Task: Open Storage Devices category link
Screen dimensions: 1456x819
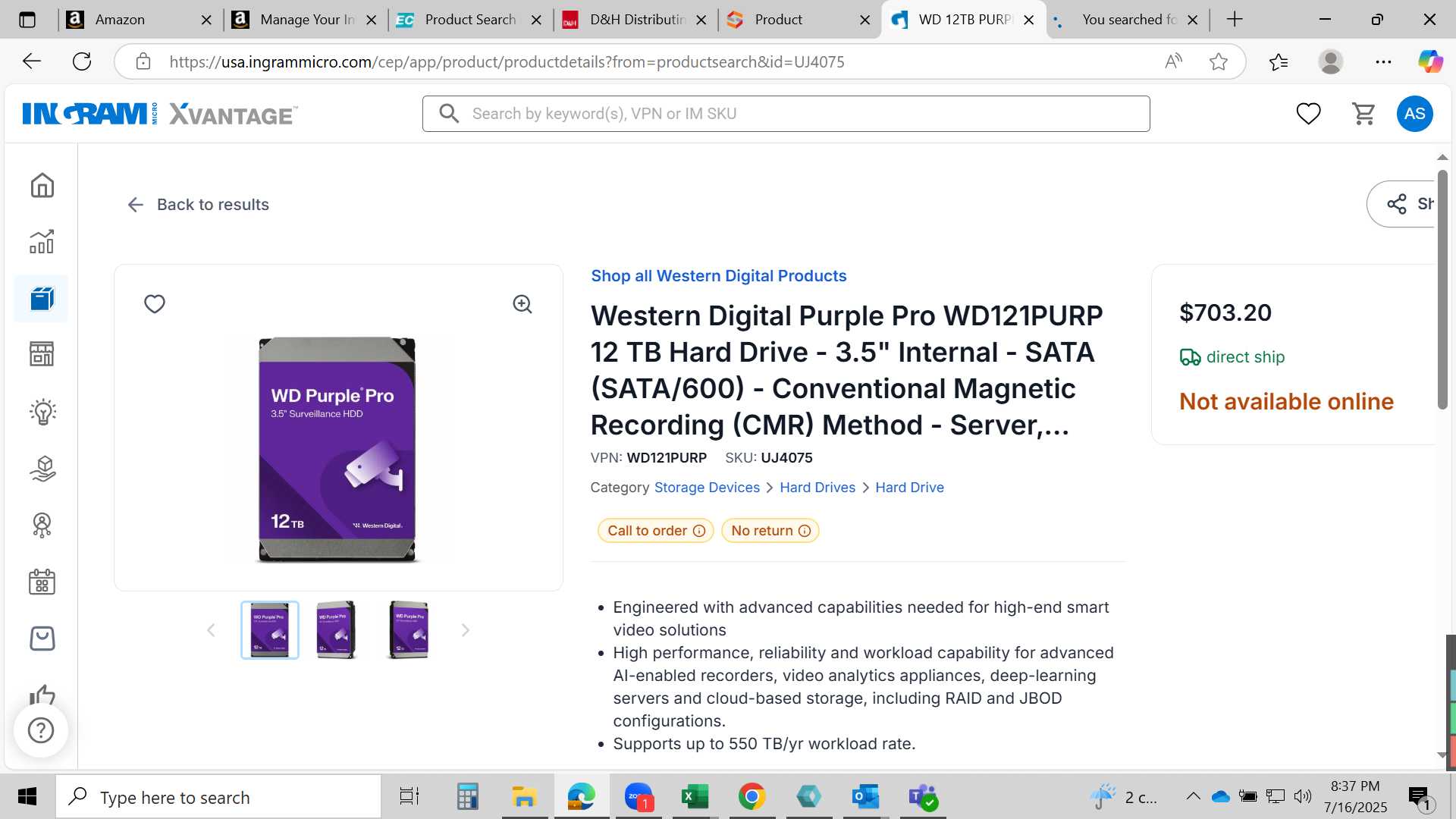Action: point(707,488)
